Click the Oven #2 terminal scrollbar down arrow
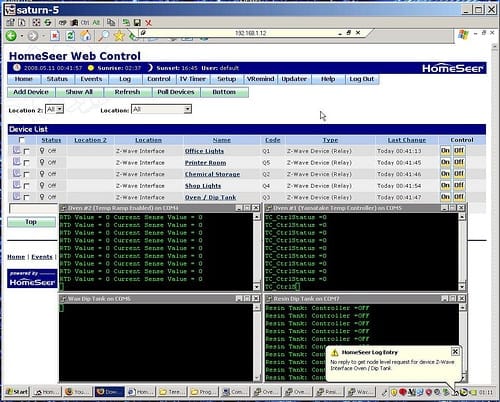Screen dimensions: 500x402 [257, 287]
